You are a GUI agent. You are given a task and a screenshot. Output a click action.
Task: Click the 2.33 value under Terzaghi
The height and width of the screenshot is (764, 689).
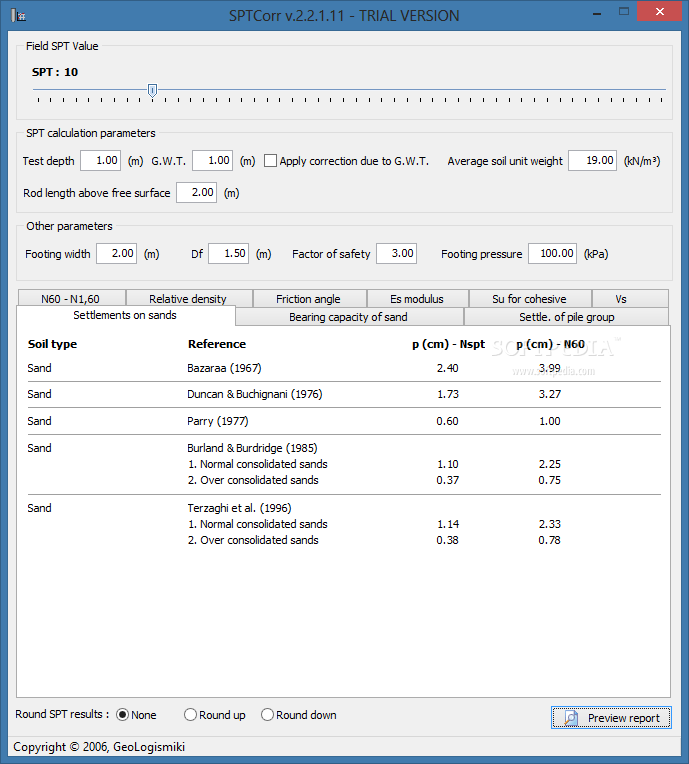coord(550,524)
